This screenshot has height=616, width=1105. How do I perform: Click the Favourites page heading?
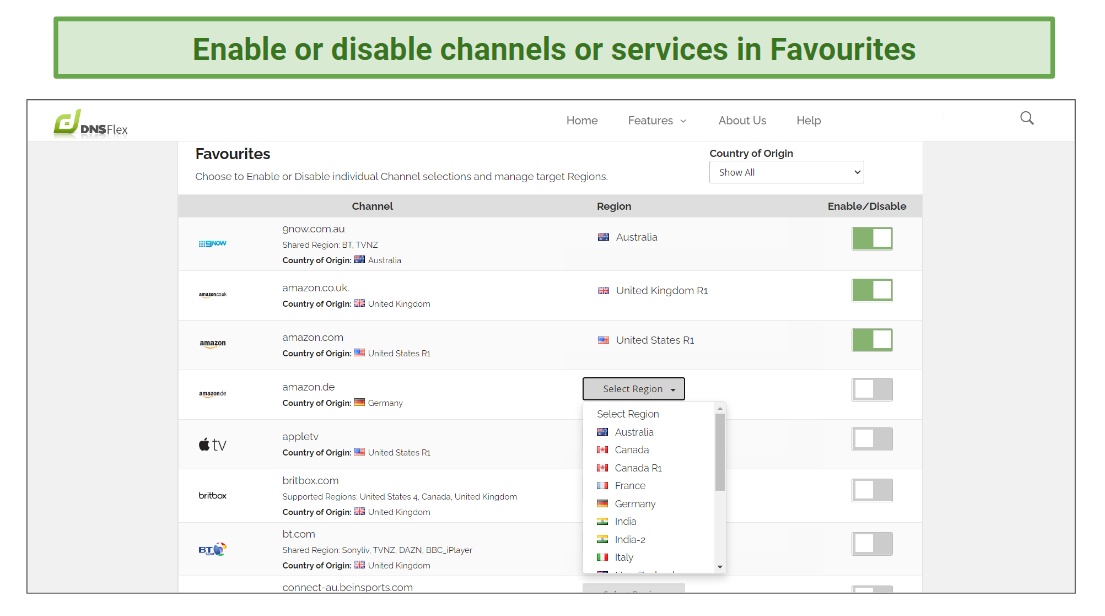[233, 154]
